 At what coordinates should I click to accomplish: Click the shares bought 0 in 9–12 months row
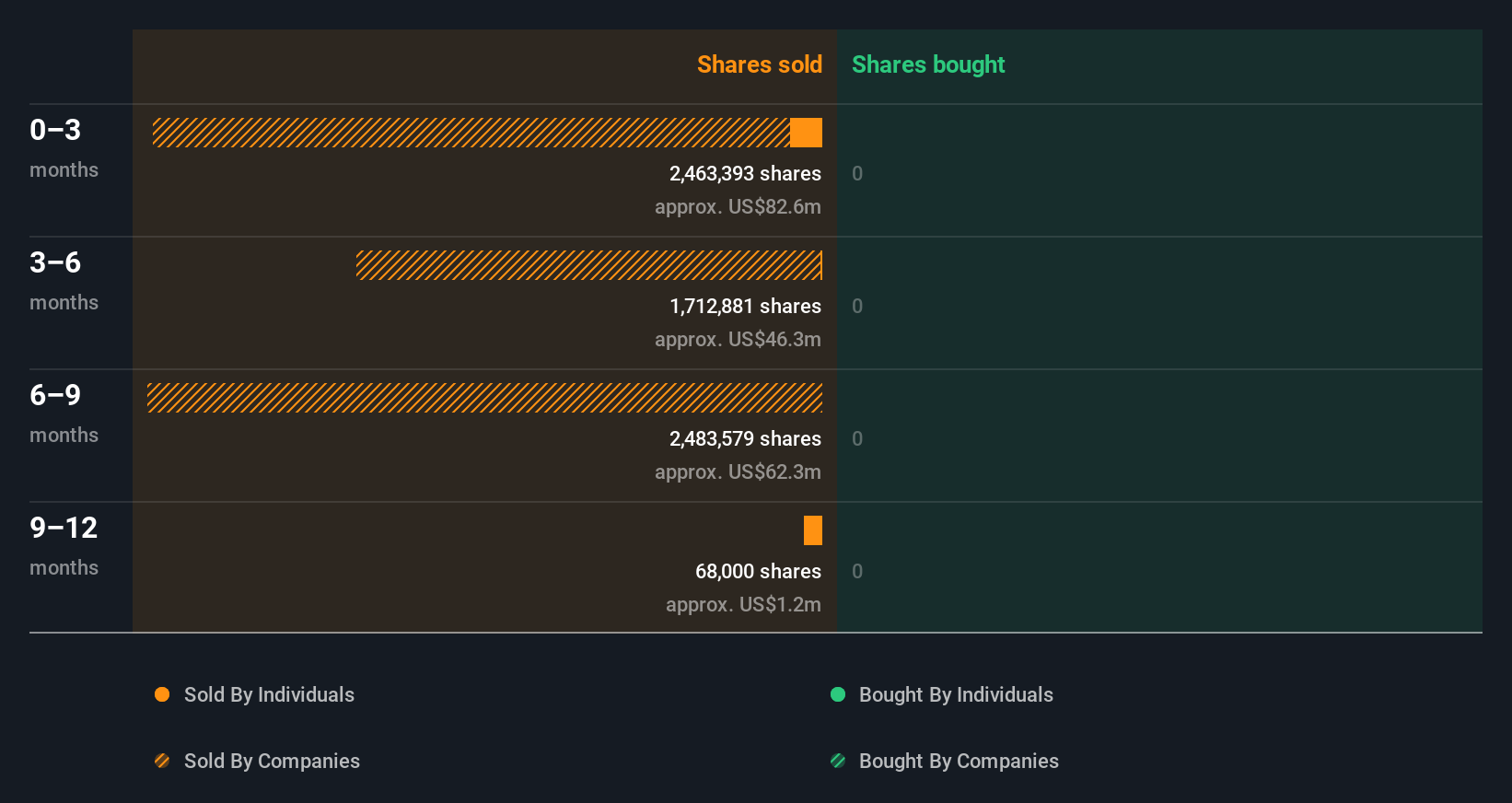pos(857,572)
